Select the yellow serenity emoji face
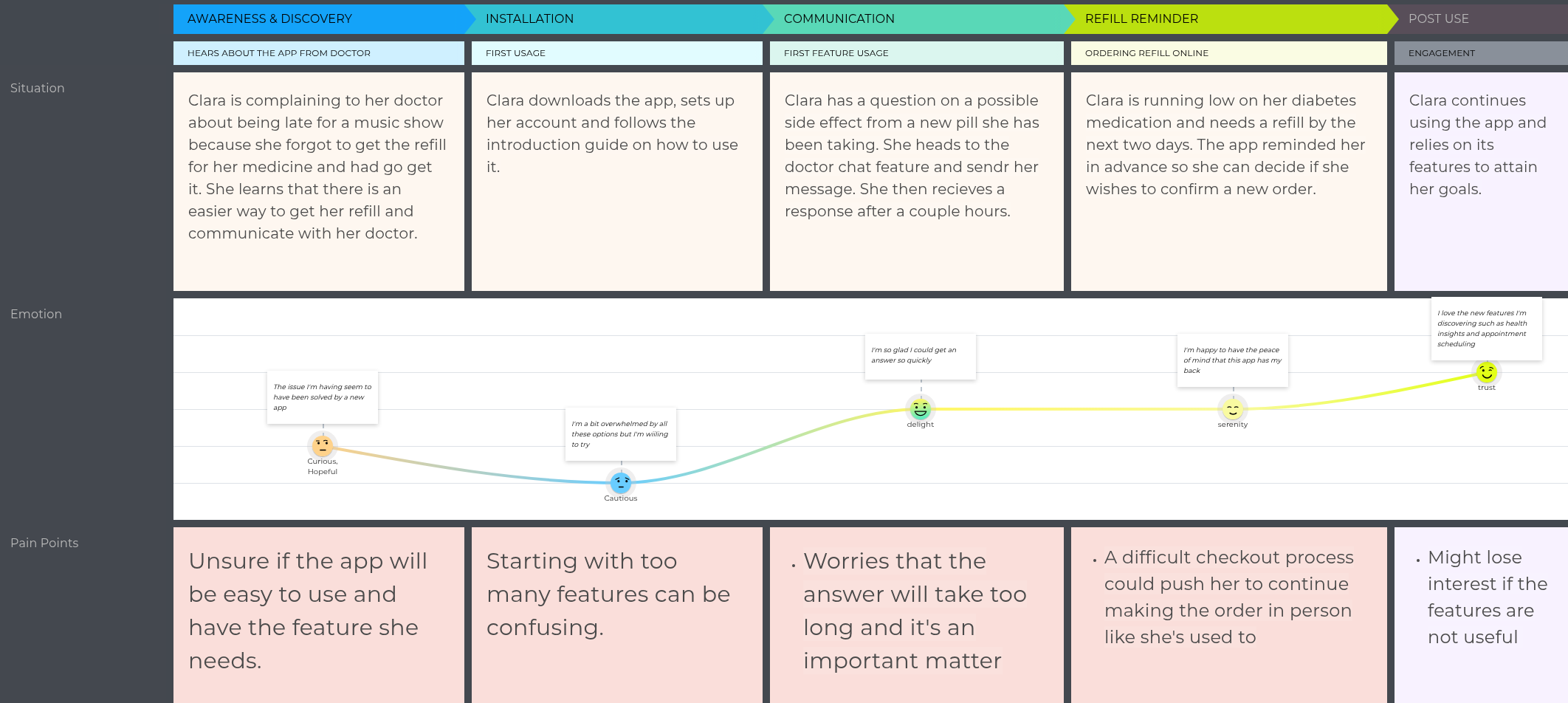This screenshot has width=1568, height=703. pyautogui.click(x=1233, y=408)
